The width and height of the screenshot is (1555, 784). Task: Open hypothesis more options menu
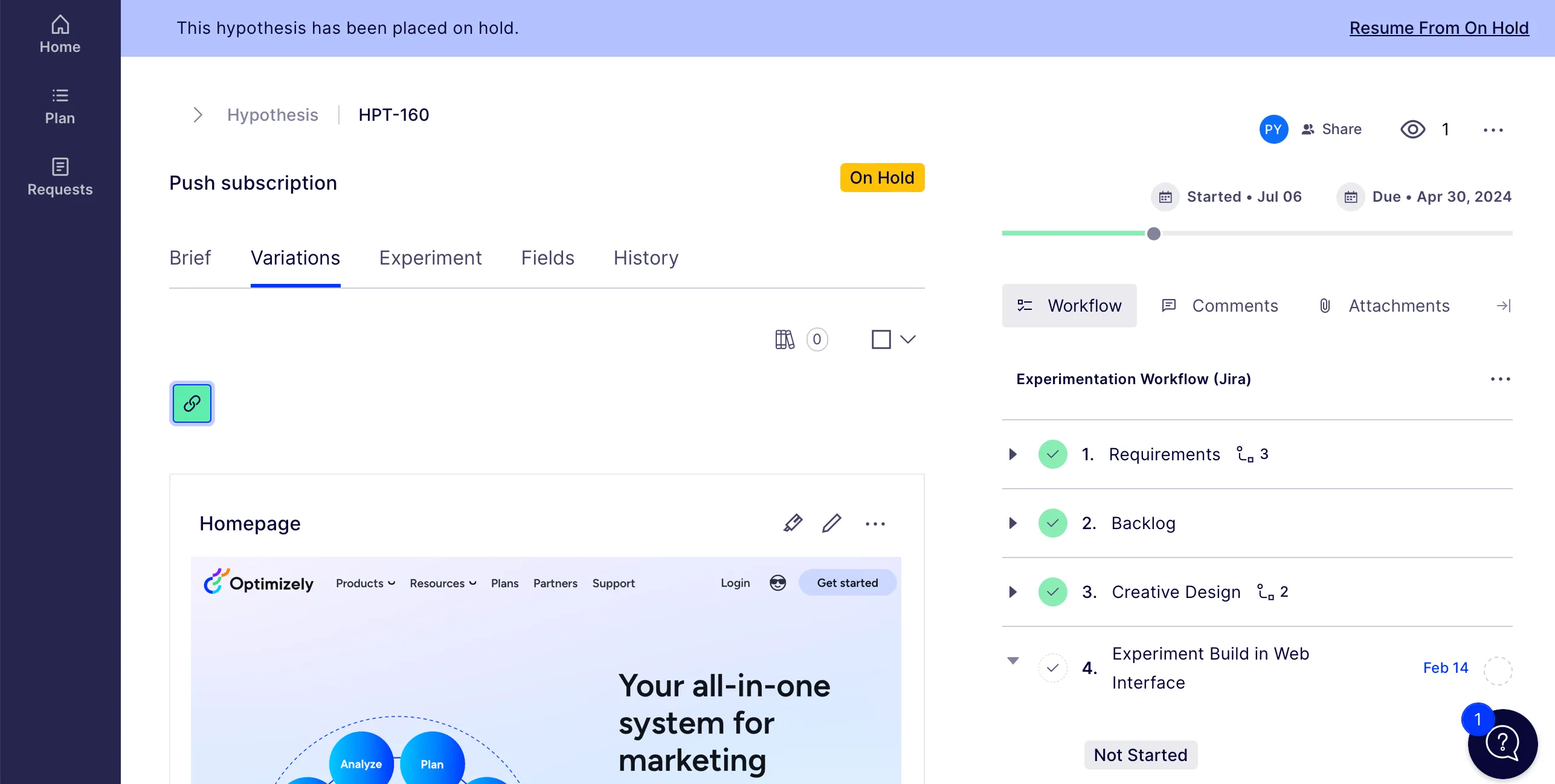1493,130
